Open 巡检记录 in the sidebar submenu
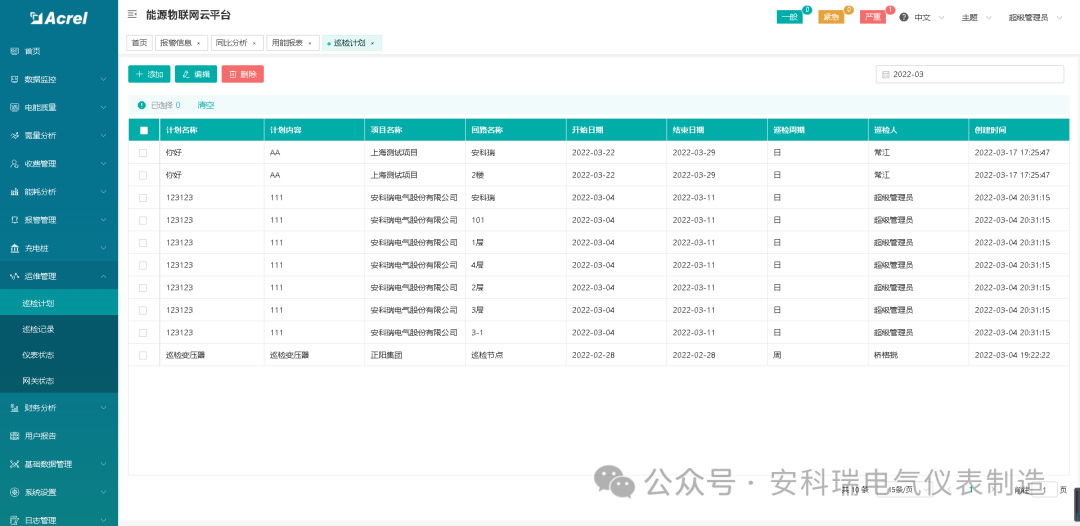1080x526 pixels. [38, 329]
